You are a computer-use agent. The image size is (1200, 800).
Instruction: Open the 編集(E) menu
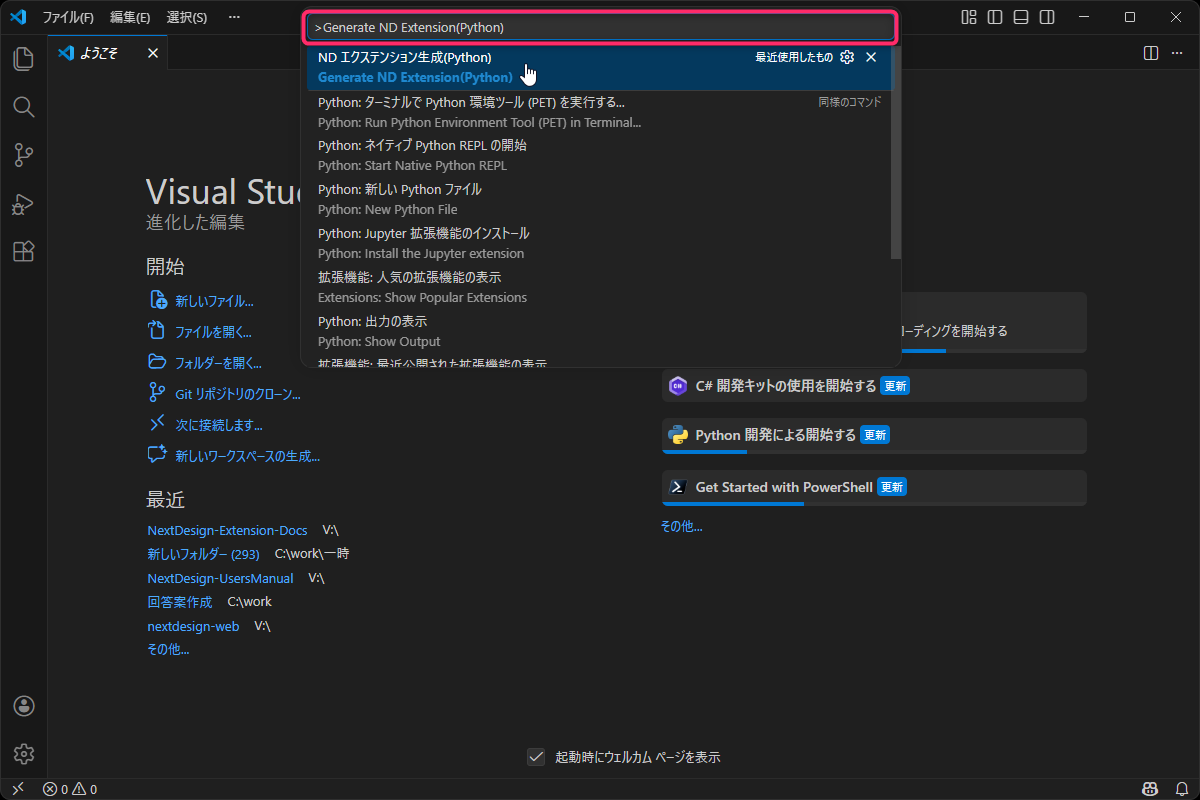[130, 17]
